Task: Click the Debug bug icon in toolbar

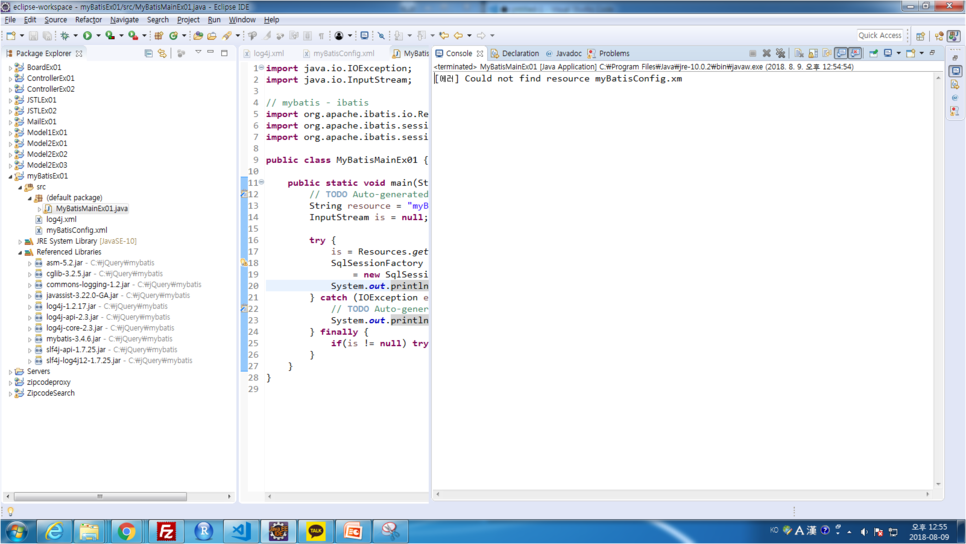Action: point(65,36)
